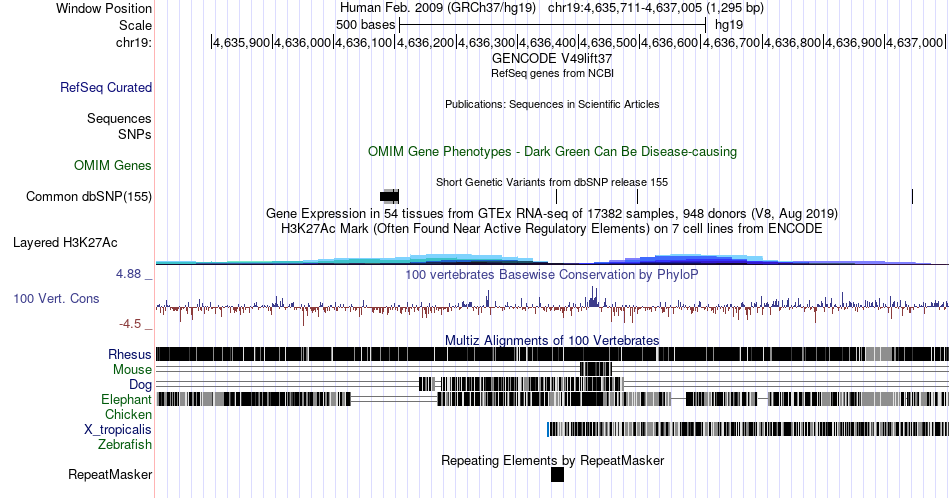This screenshot has height=498, width=950.
Task: Click the Layered H3K27Ac track label
Action: pos(65,242)
